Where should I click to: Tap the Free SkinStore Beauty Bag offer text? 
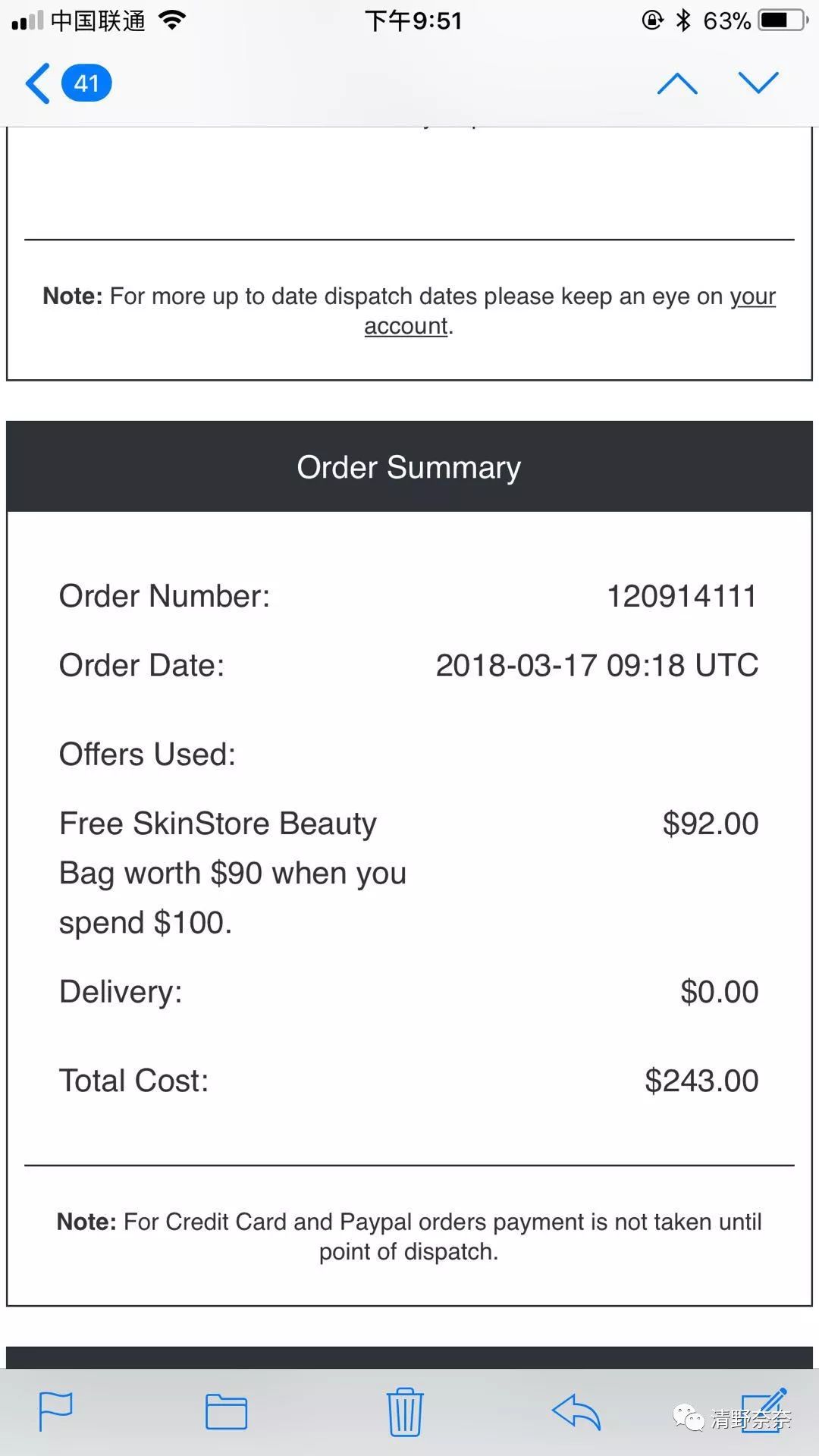click(232, 873)
